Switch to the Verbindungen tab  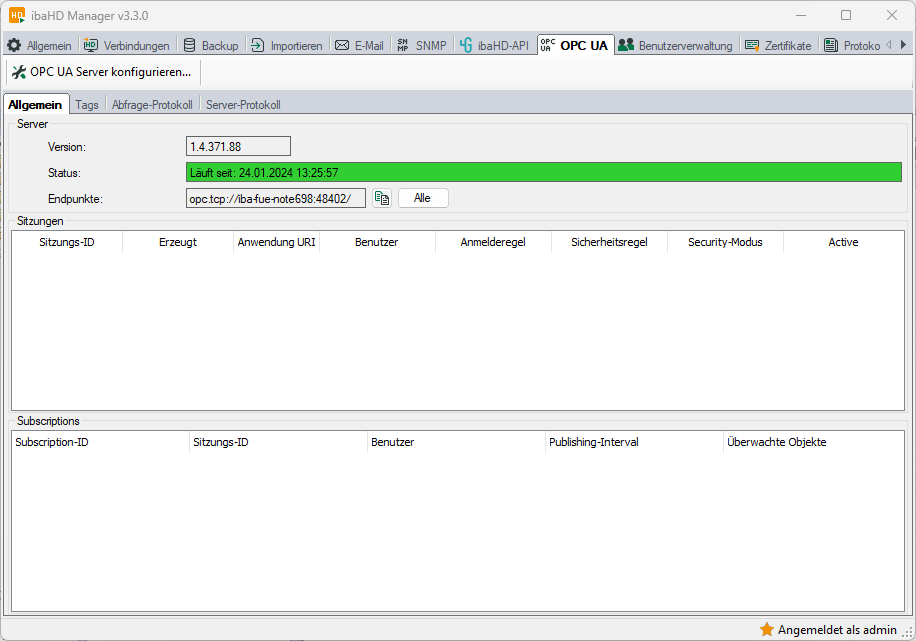[126, 46]
